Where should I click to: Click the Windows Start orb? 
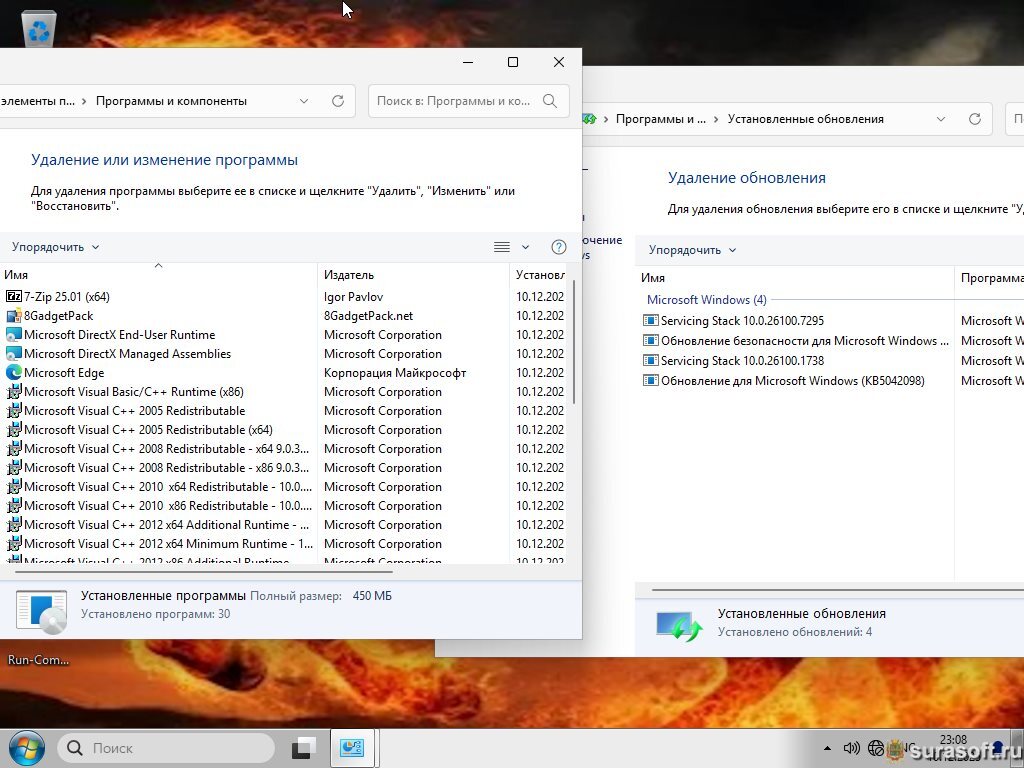[26, 748]
